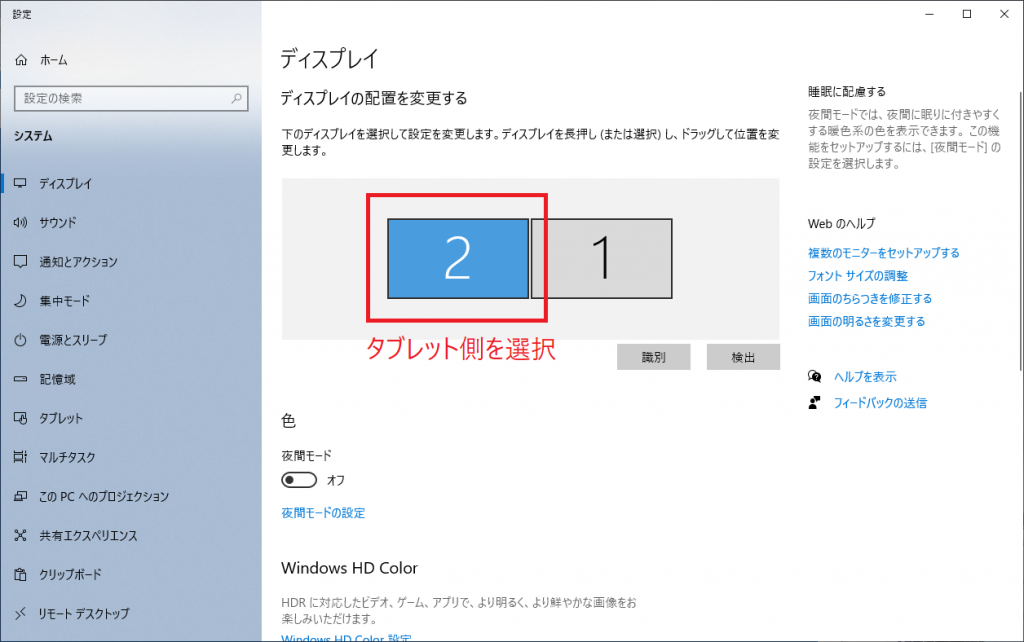Open 記憶域 settings category
Viewport: 1024px width, 642px height.
click(x=57, y=379)
